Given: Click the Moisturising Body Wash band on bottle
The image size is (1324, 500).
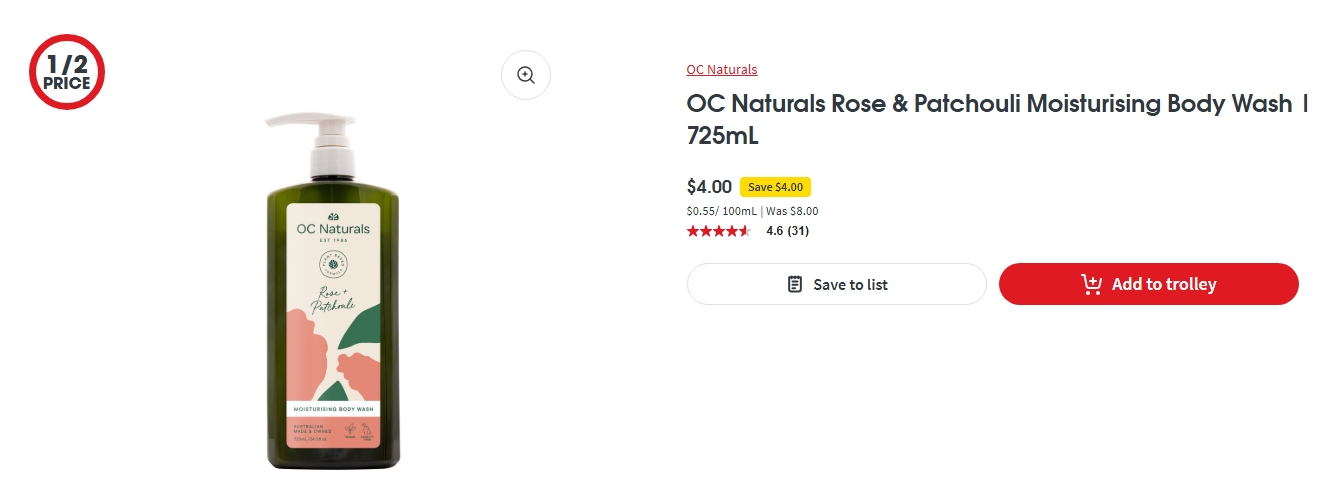Looking at the screenshot, I should pos(333,410).
